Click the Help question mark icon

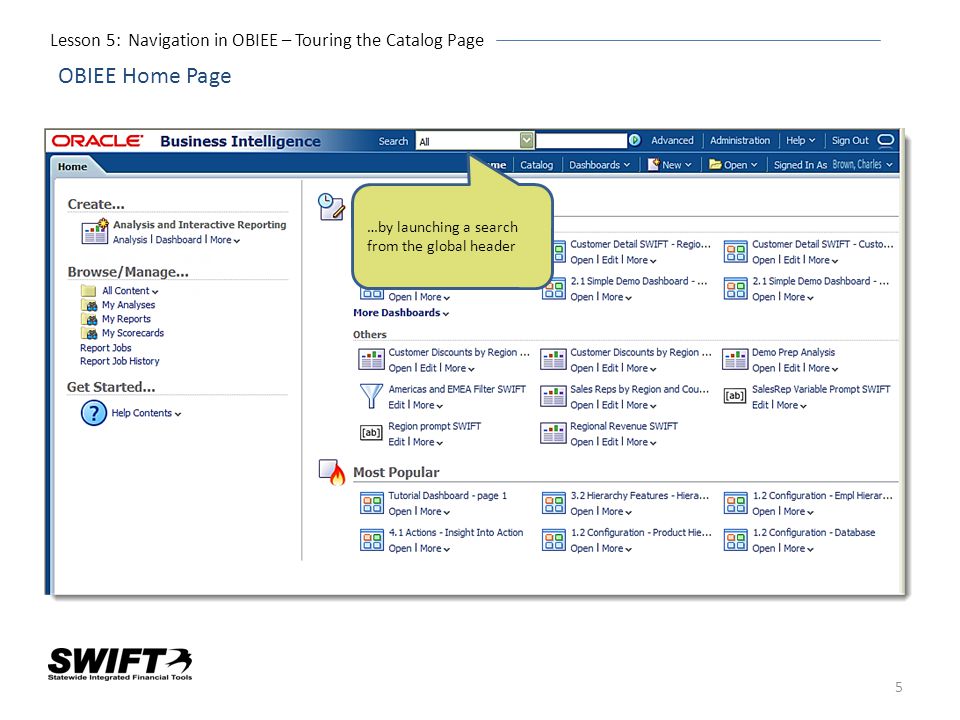(94, 413)
